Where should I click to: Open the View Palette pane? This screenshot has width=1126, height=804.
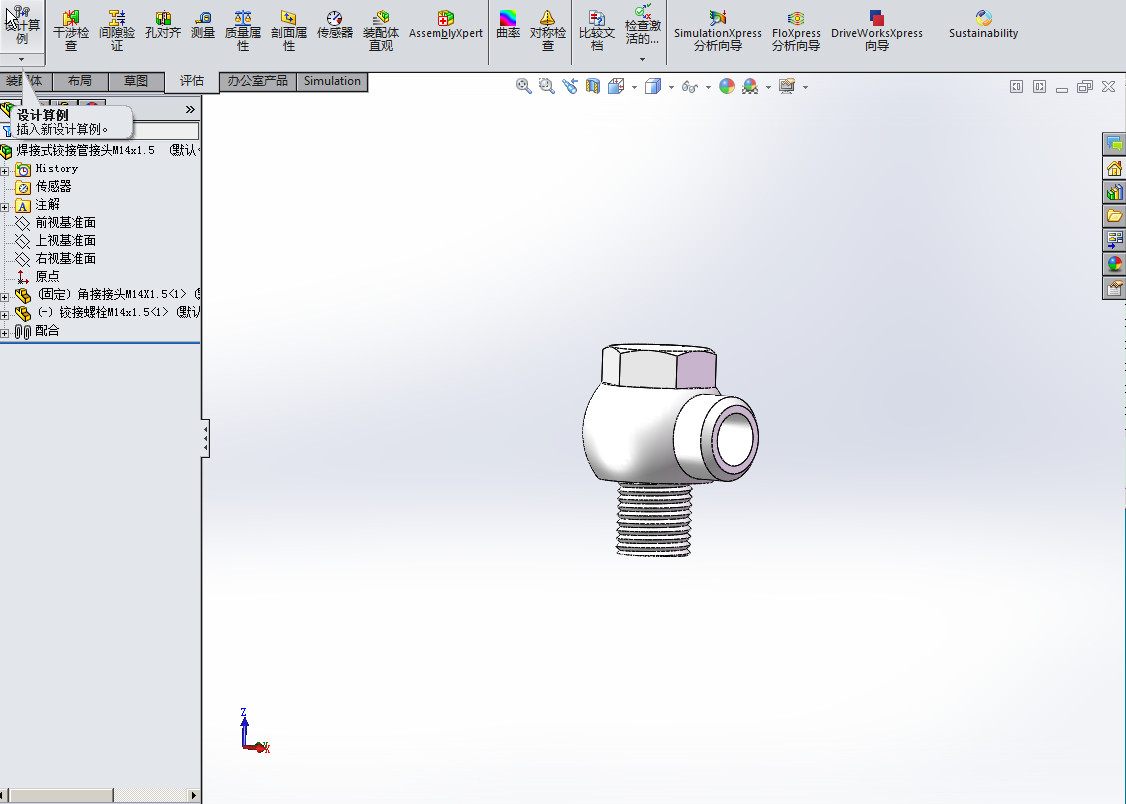(x=1114, y=240)
